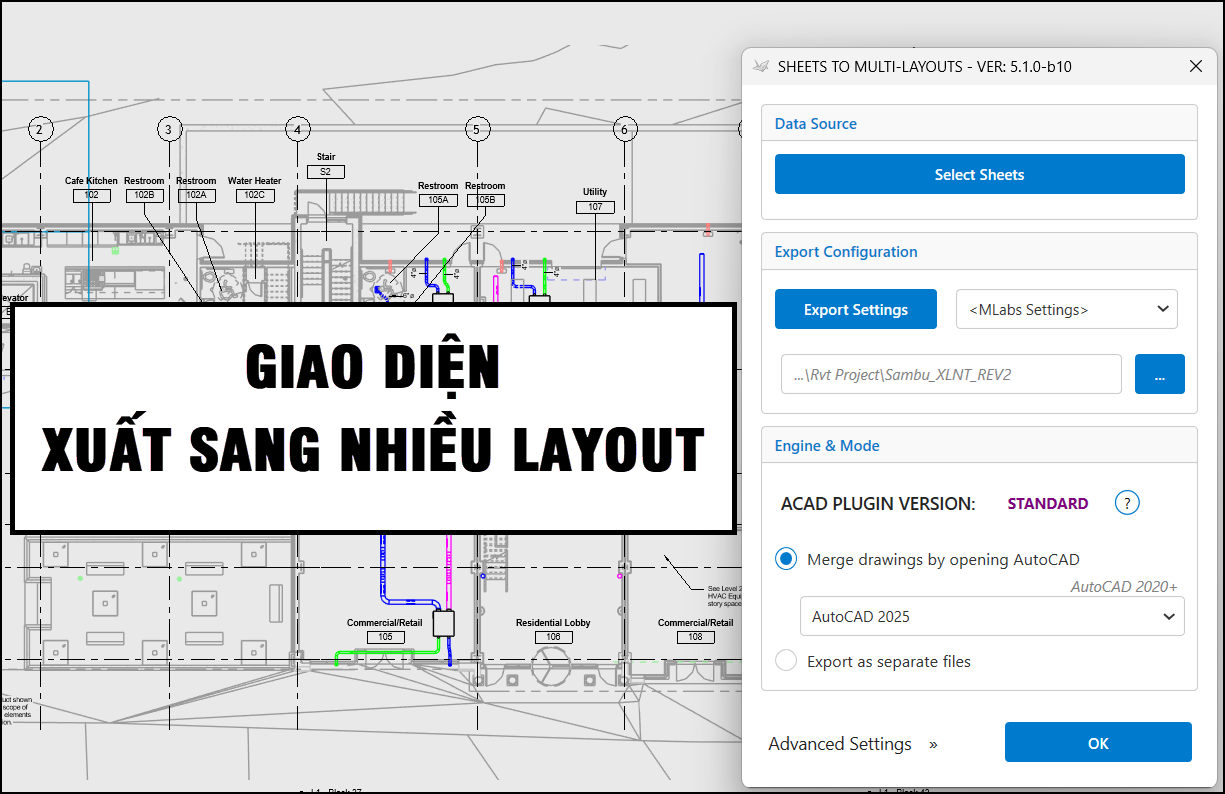1225x794 pixels.
Task: Click the AutoCAD 2020+ hint text
Action: [x=1123, y=586]
